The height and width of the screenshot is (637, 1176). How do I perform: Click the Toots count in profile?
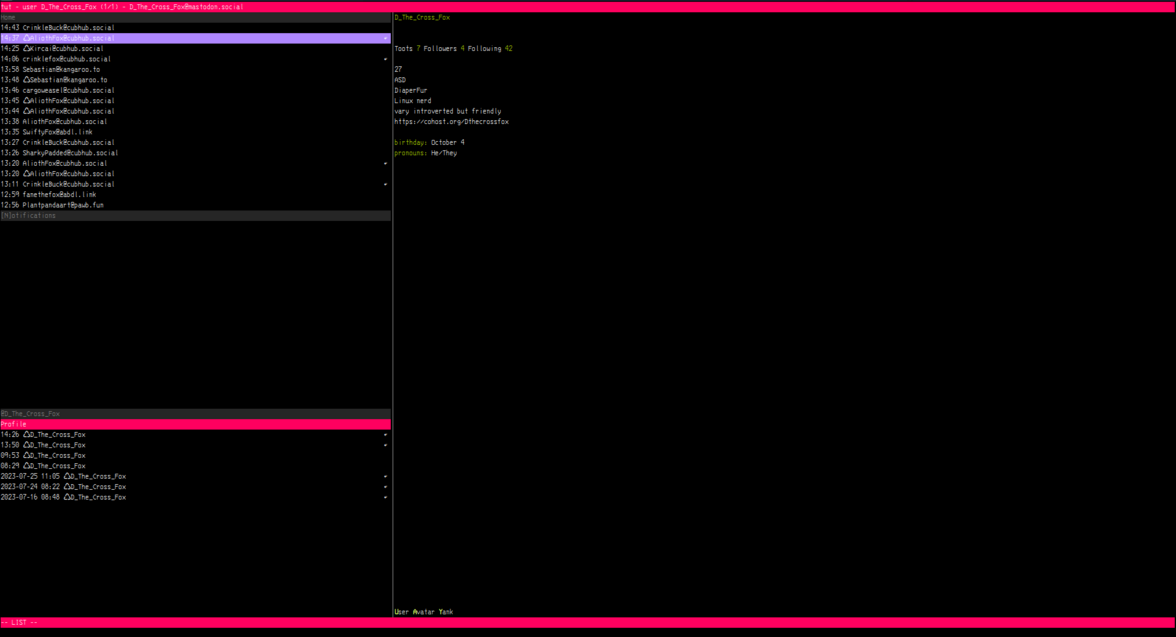(407, 49)
